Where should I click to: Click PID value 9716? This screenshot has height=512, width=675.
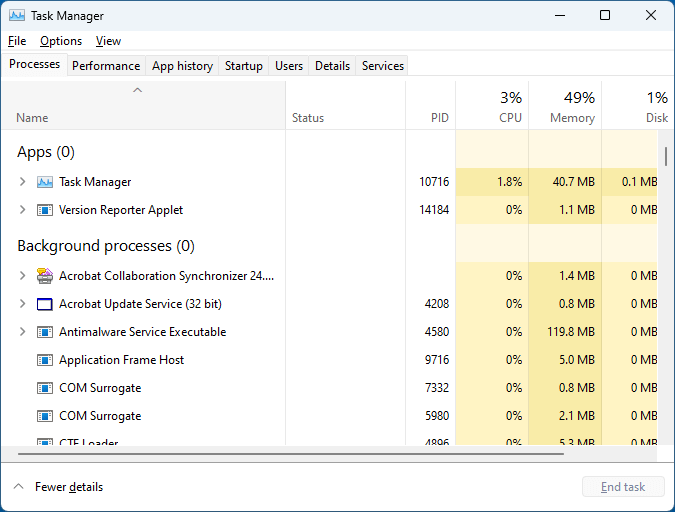click(437, 360)
